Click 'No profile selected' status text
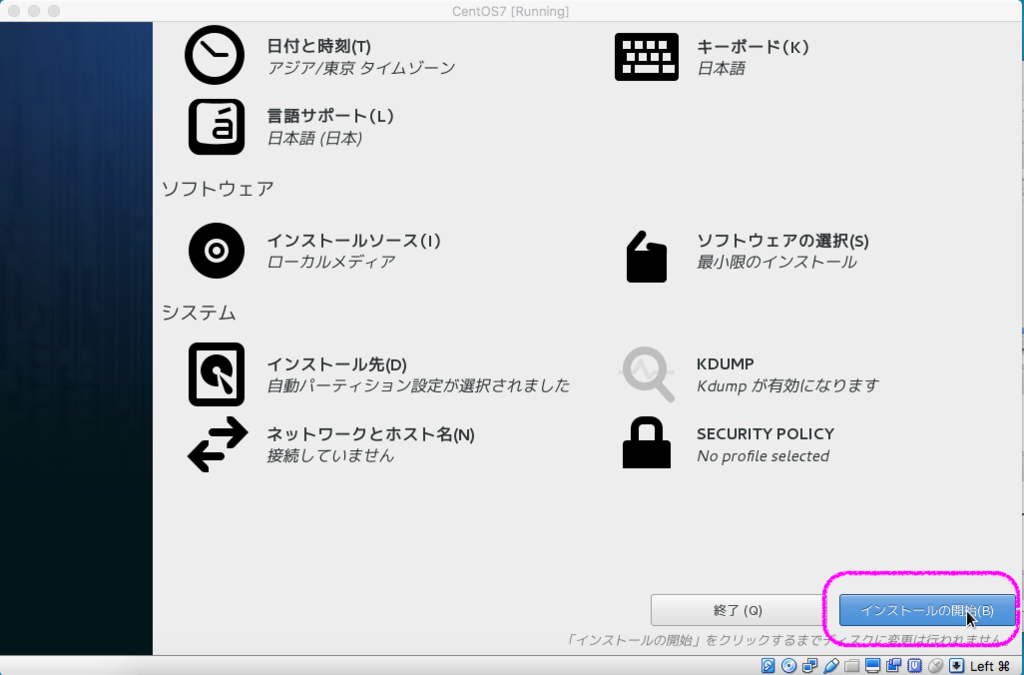The width and height of the screenshot is (1024, 675). tap(763, 456)
